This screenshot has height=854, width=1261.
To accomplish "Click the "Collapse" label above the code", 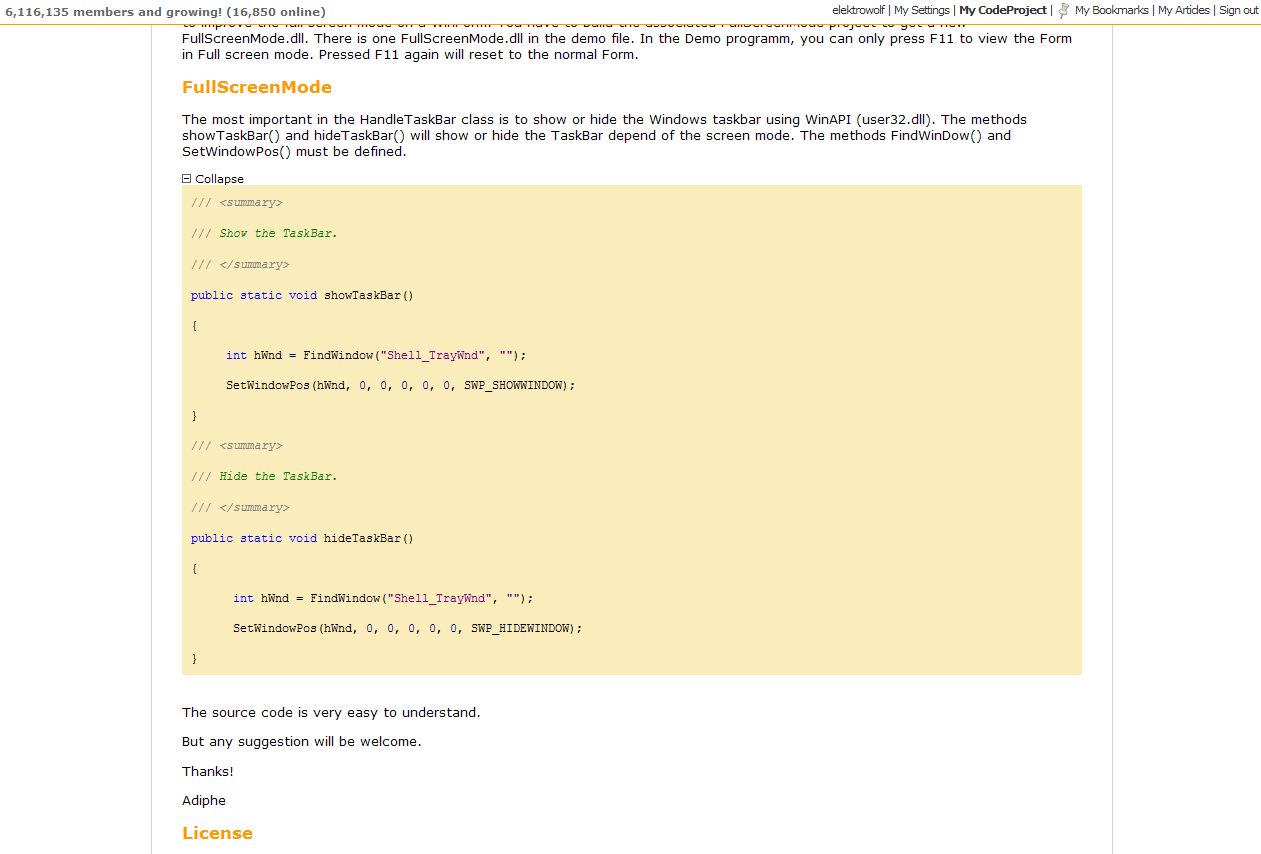I will coord(218,178).
